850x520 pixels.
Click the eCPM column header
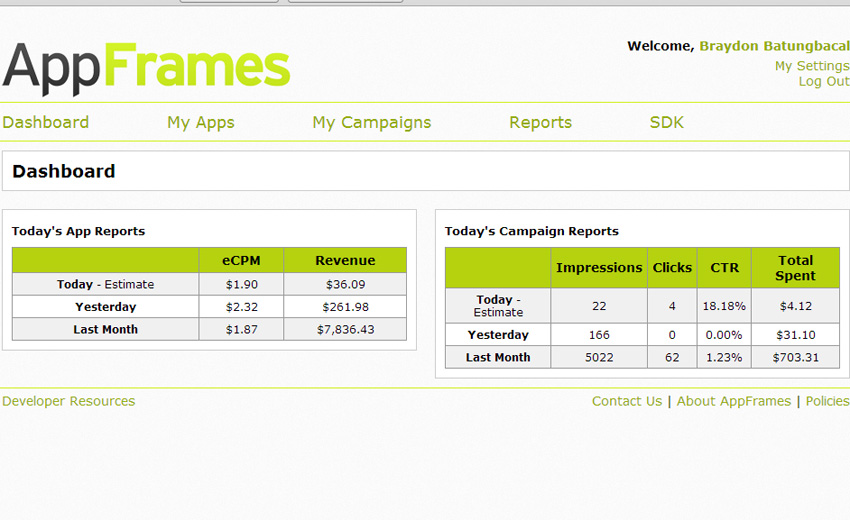(241, 260)
